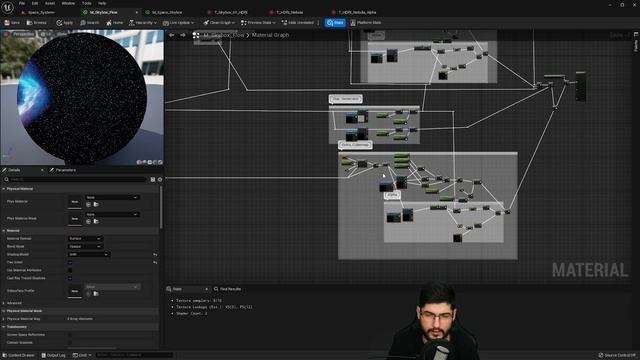The height and width of the screenshot is (360, 640).
Task: Collapse the Translucency section
Action: (4, 327)
